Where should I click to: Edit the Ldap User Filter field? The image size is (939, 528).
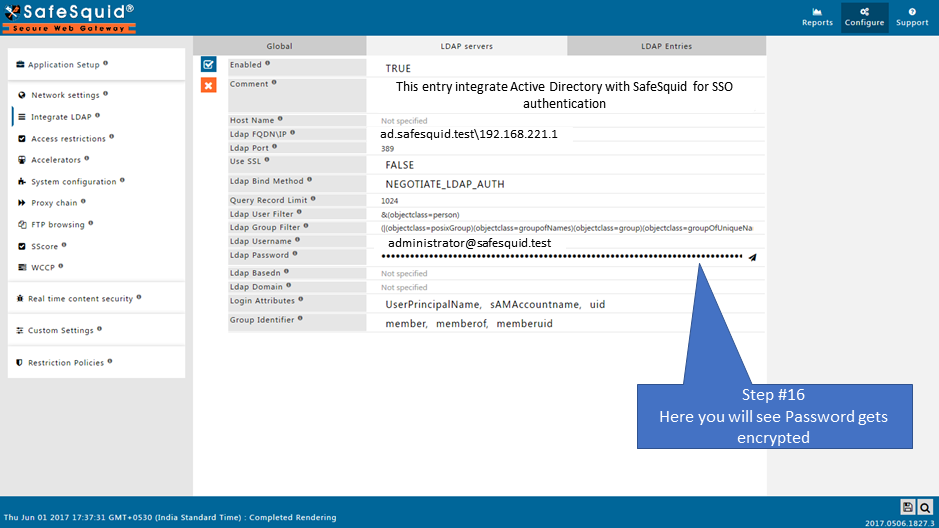click(566, 214)
